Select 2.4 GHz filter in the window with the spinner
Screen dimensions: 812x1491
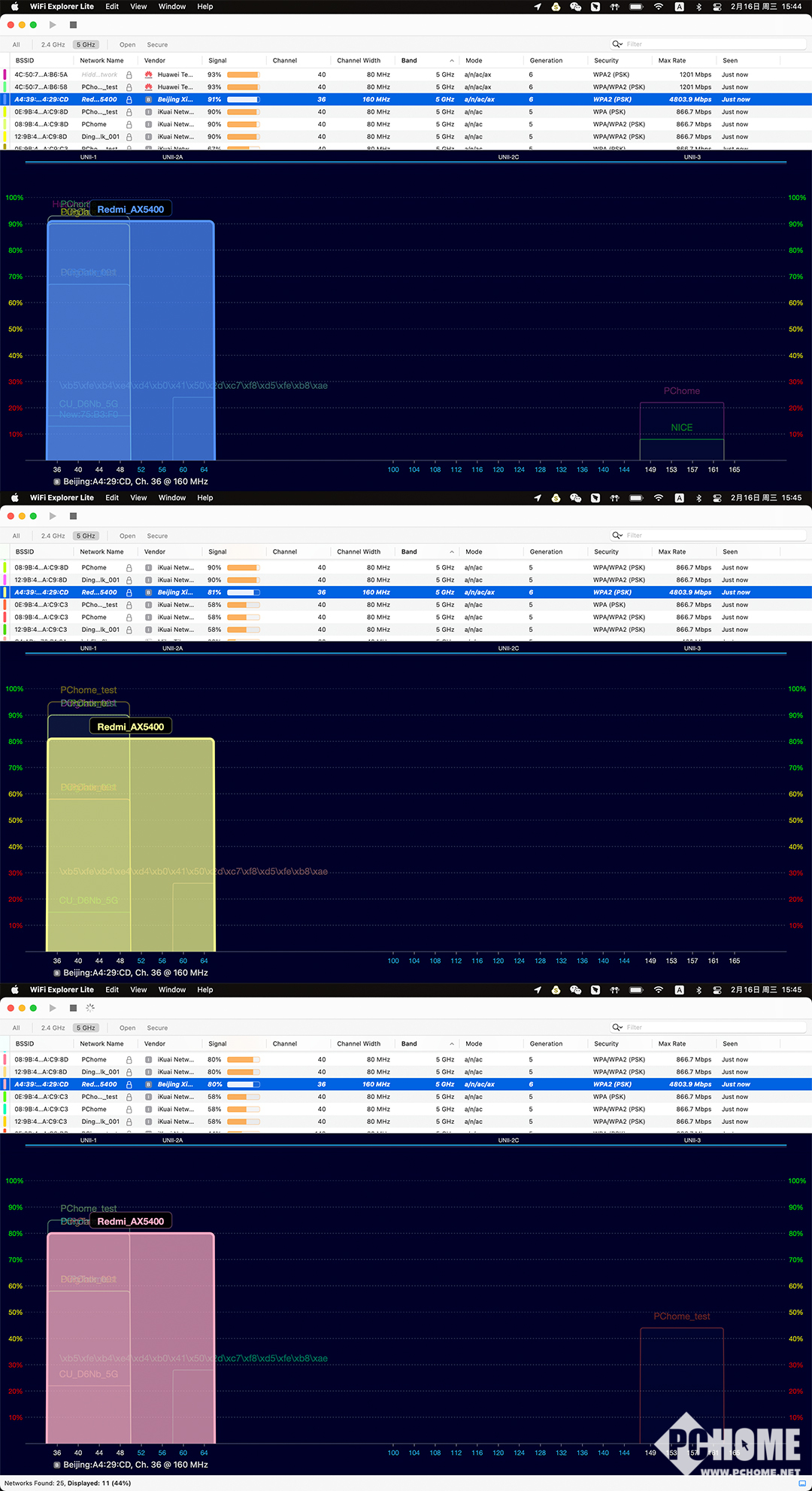click(x=53, y=1028)
